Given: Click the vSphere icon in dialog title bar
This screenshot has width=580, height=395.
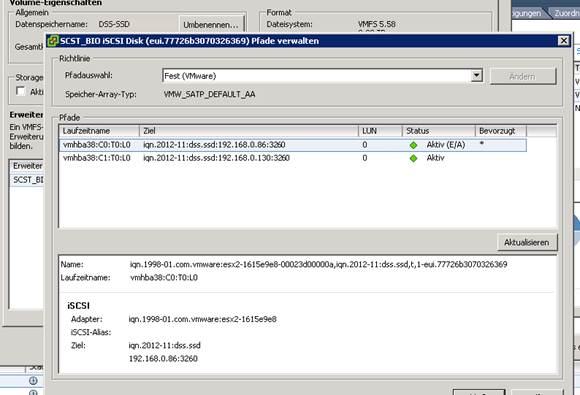Looking at the screenshot, I should point(52,41).
